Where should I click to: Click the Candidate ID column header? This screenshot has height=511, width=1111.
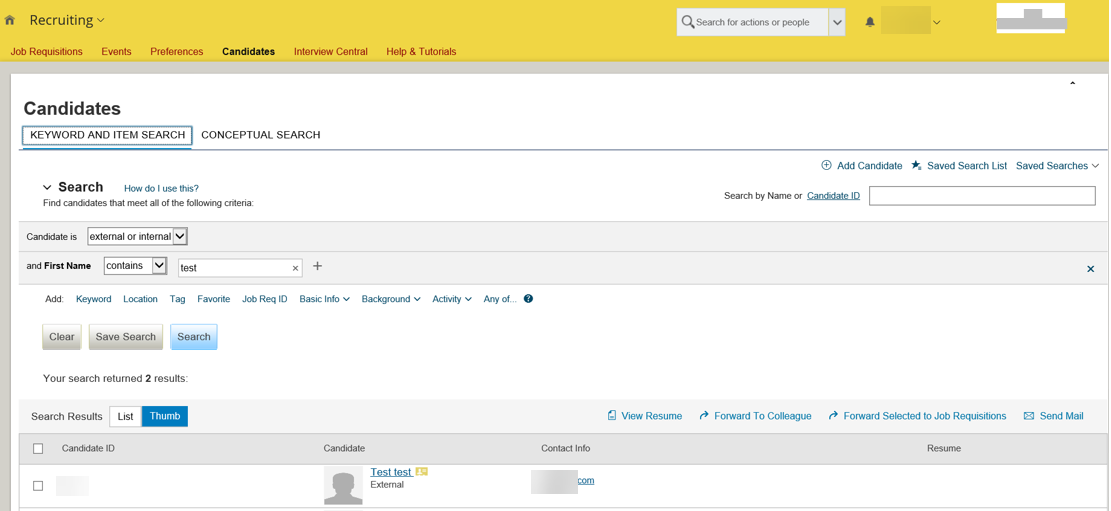click(88, 448)
